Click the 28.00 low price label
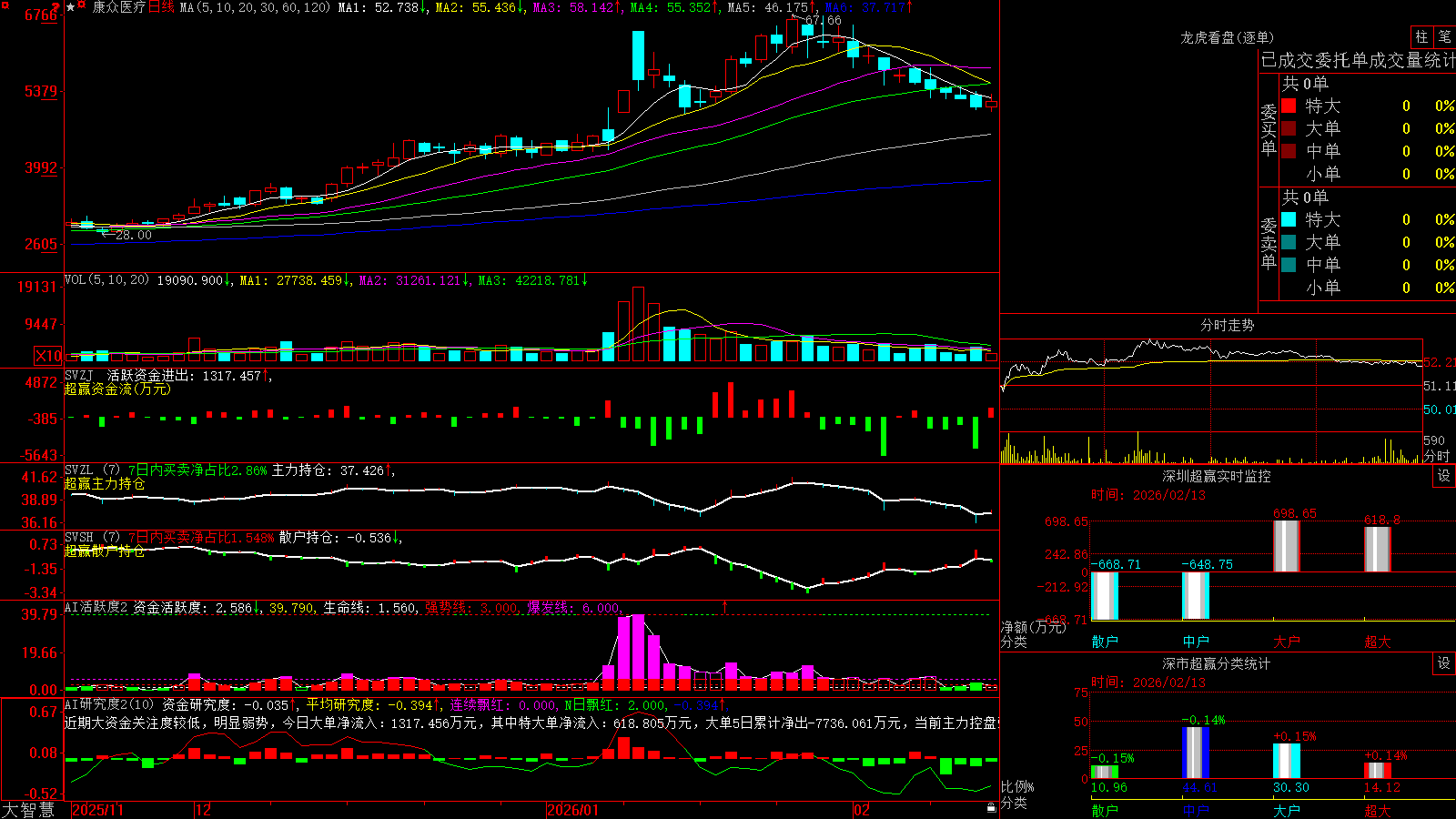This screenshot has height=819, width=1456. coord(134,235)
